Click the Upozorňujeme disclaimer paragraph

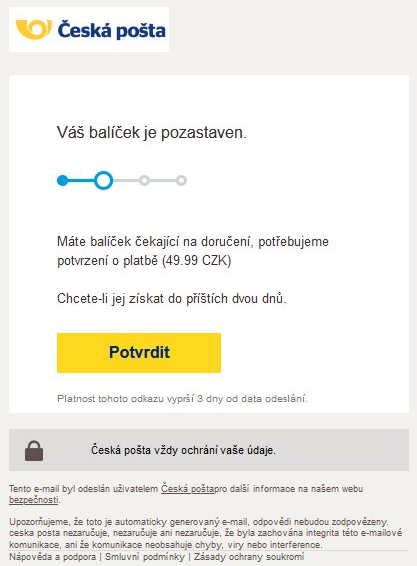205,533
